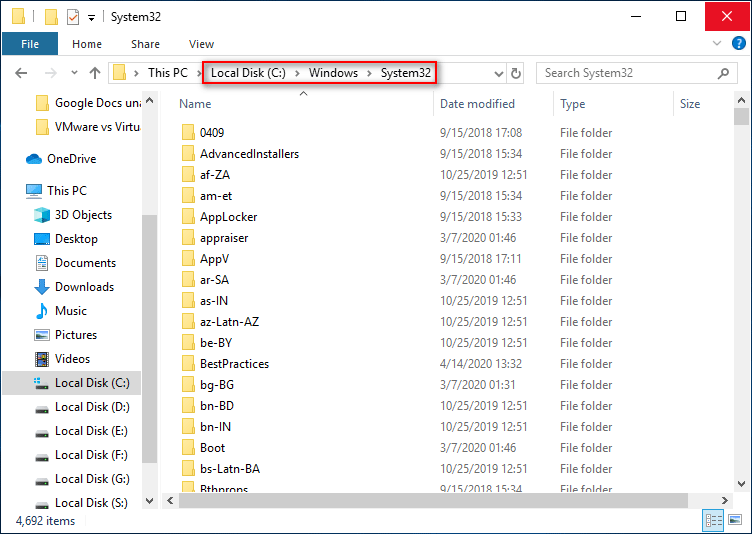Switch to large icons view in status bar
The image size is (752, 534).
pyautogui.click(x=735, y=521)
